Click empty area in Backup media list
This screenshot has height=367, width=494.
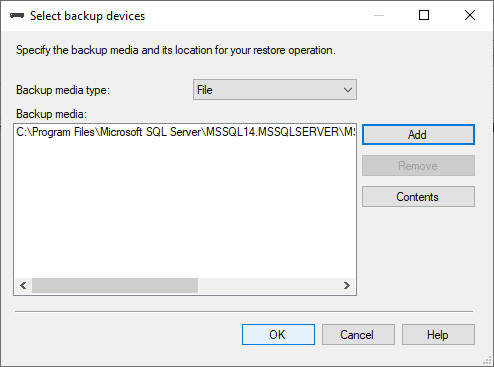pyautogui.click(x=185, y=208)
